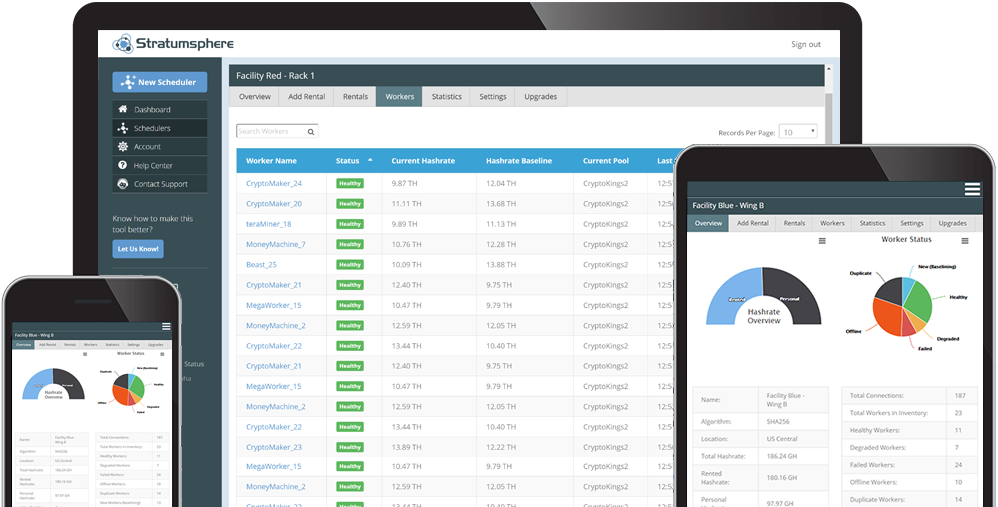Select the Overview tab on the tablet

[708, 223]
